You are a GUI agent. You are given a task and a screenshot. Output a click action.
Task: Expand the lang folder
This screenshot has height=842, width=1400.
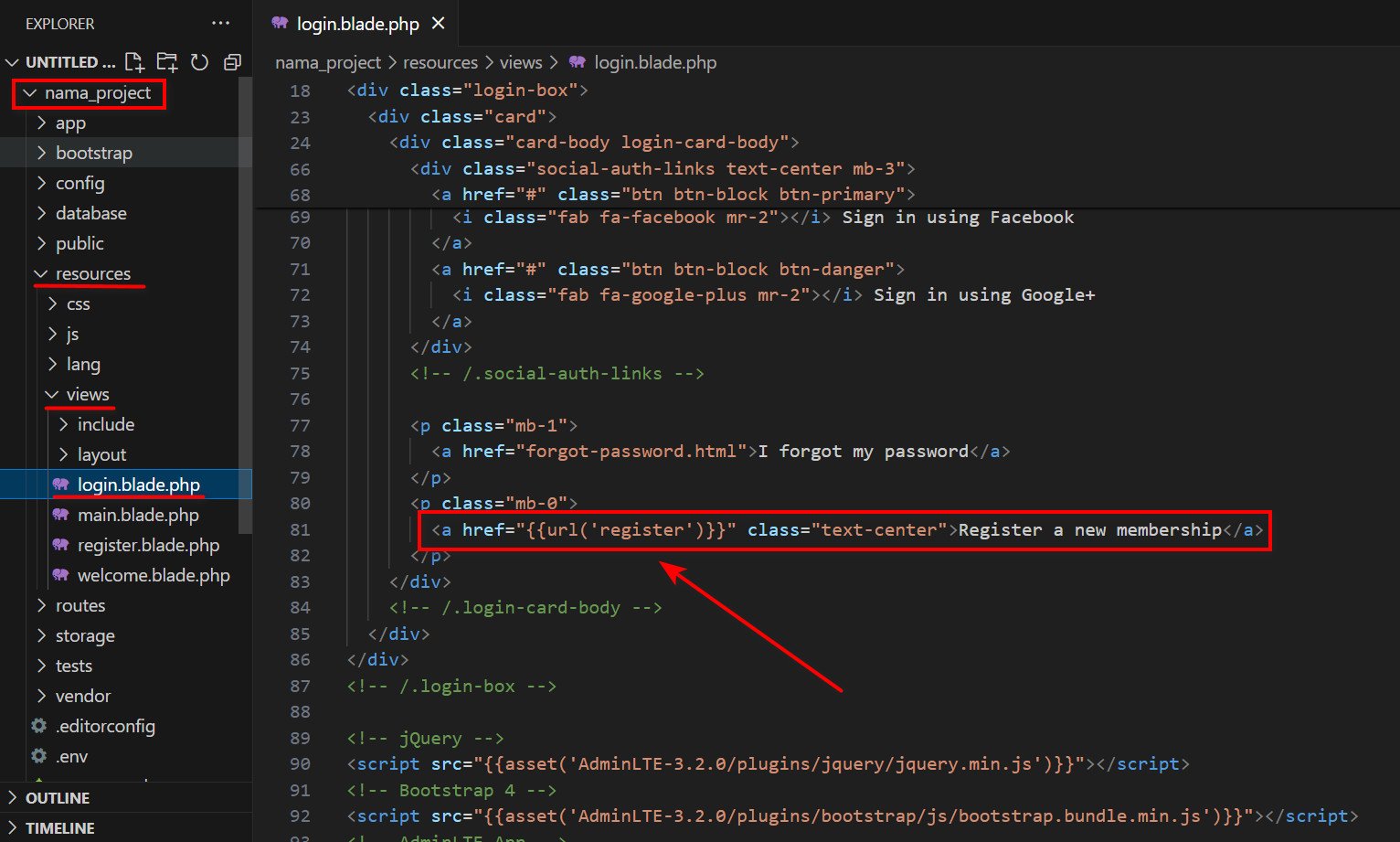[x=52, y=365]
